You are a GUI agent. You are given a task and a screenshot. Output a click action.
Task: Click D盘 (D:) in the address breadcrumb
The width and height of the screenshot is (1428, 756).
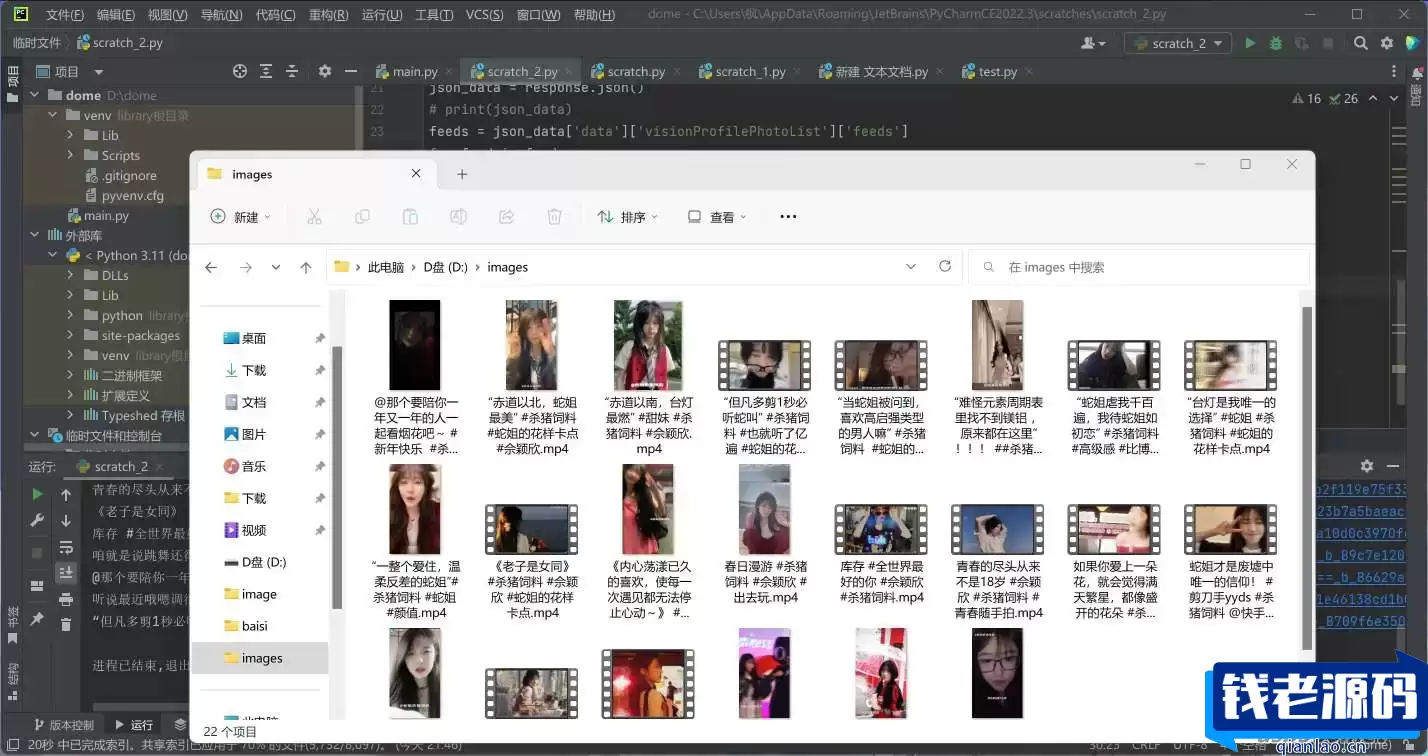pyautogui.click(x=446, y=267)
